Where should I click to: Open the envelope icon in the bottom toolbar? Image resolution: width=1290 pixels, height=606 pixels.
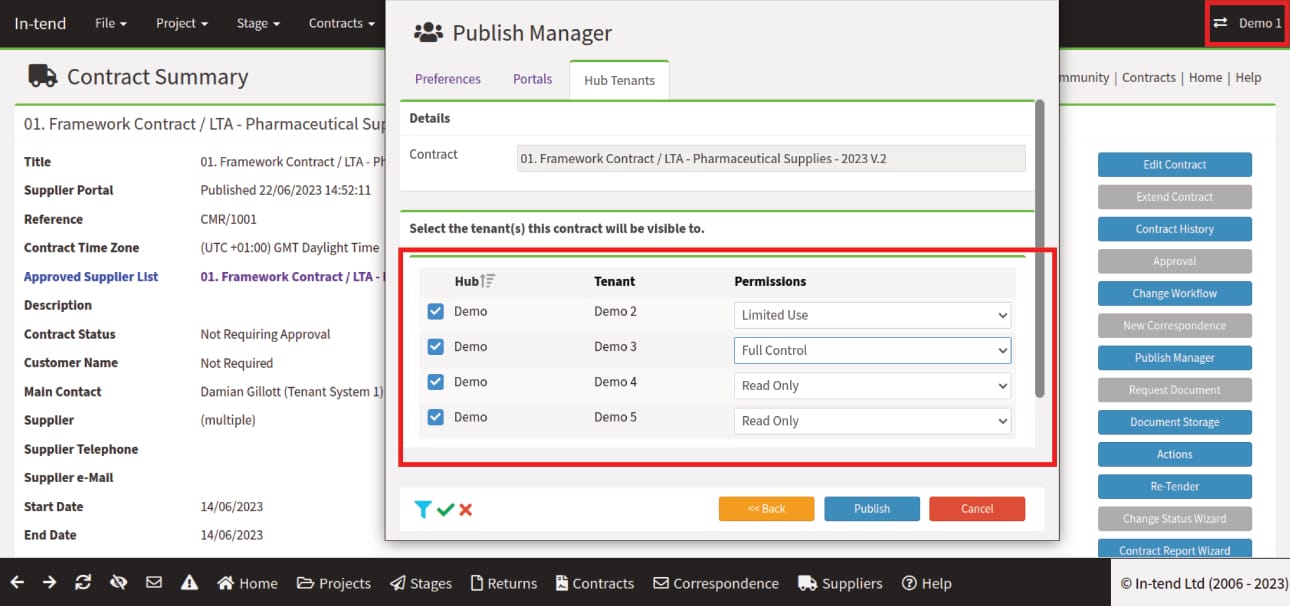point(153,583)
